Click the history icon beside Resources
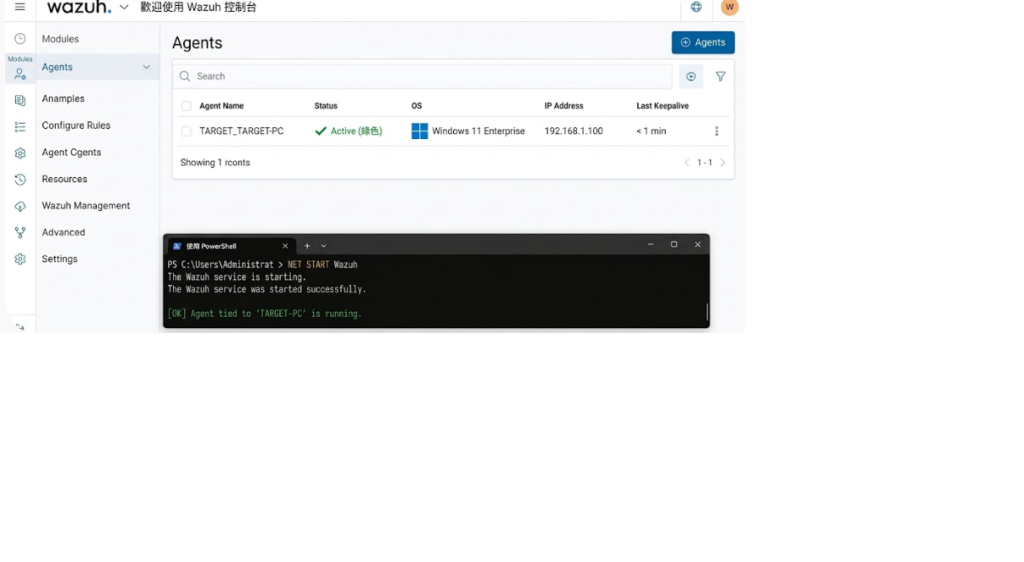 [x=20, y=180]
